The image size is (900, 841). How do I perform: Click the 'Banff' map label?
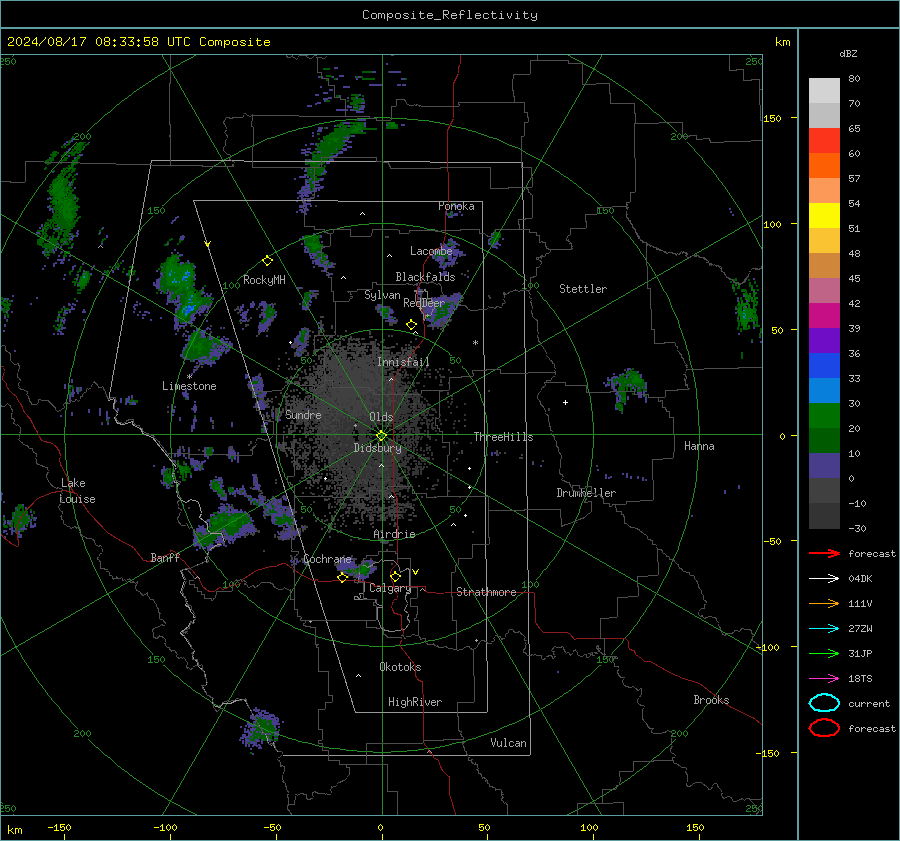(165, 558)
